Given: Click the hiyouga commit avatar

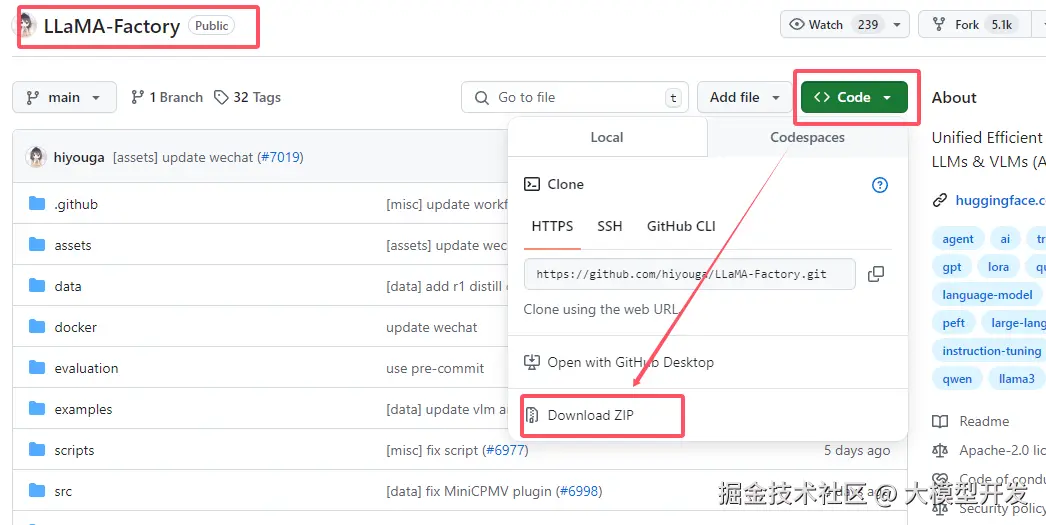Looking at the screenshot, I should [36, 157].
